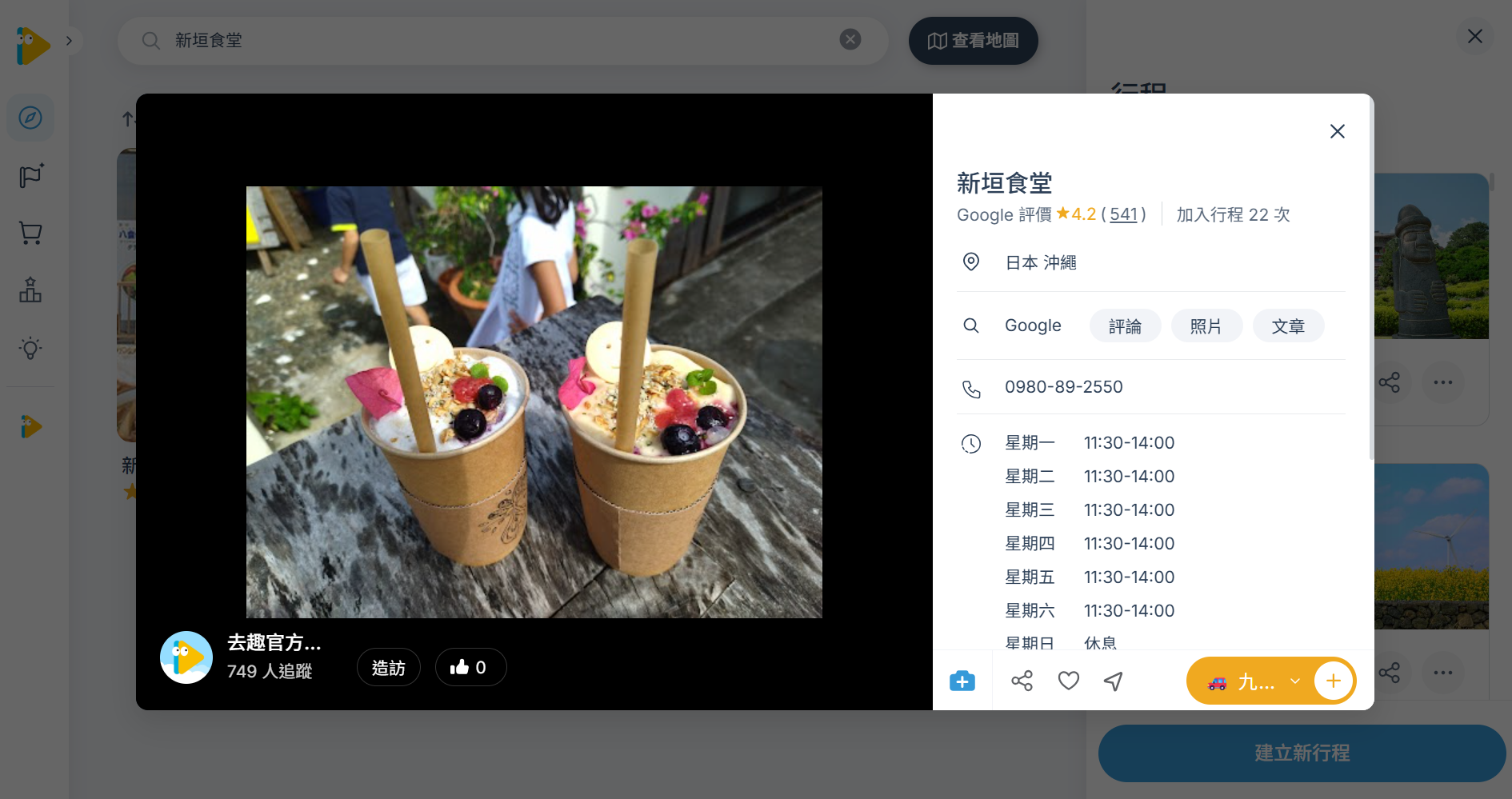Clear the 新垣食堂 search field

[850, 39]
